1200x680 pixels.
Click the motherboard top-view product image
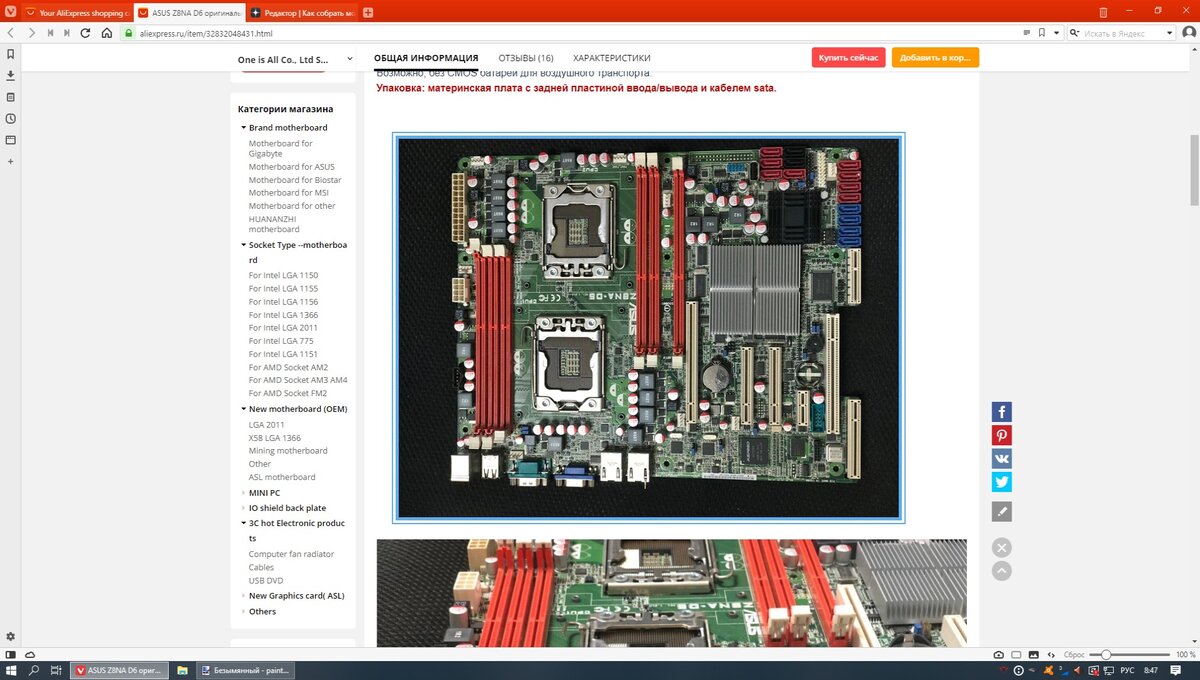click(x=649, y=328)
